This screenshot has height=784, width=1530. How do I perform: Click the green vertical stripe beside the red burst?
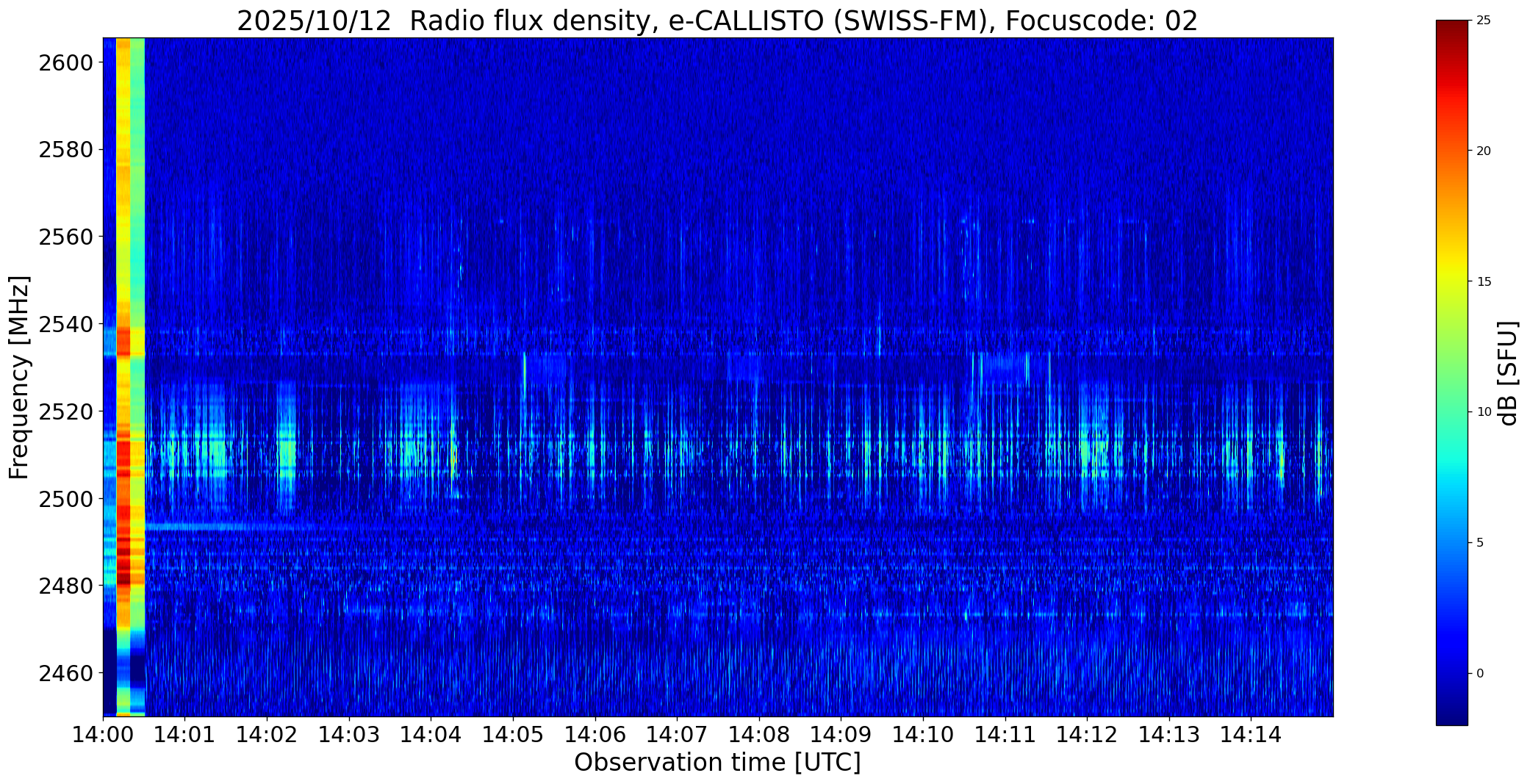pyautogui.click(x=137, y=376)
